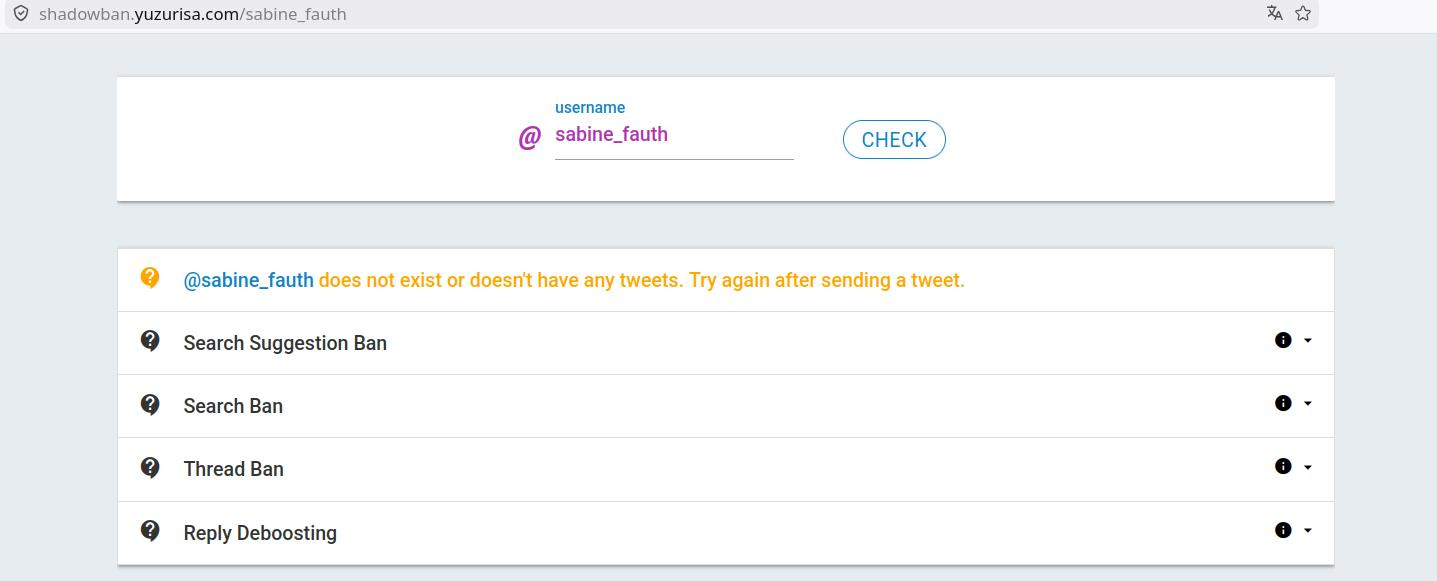Click the translate page icon in address bar

click(x=1274, y=13)
